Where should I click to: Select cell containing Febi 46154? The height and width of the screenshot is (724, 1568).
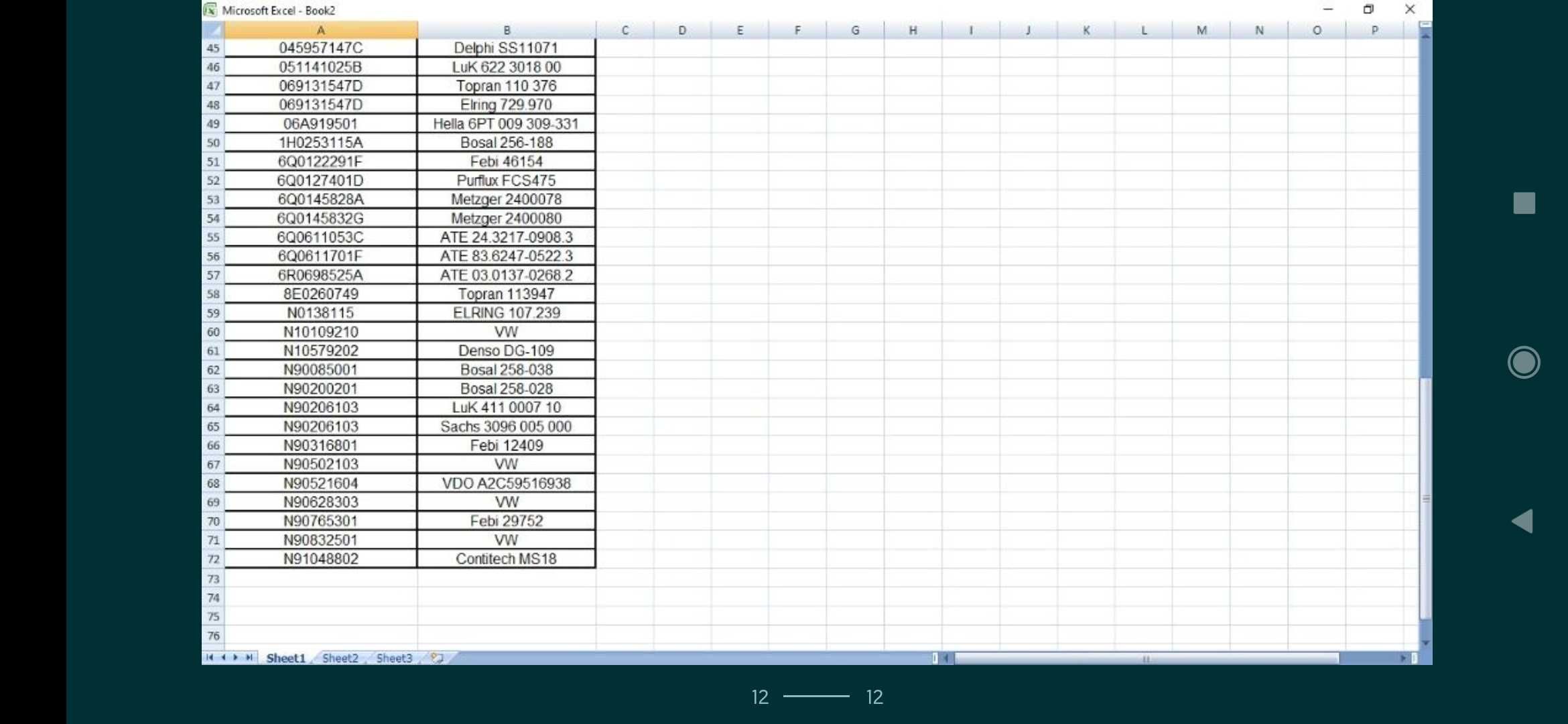click(x=506, y=162)
